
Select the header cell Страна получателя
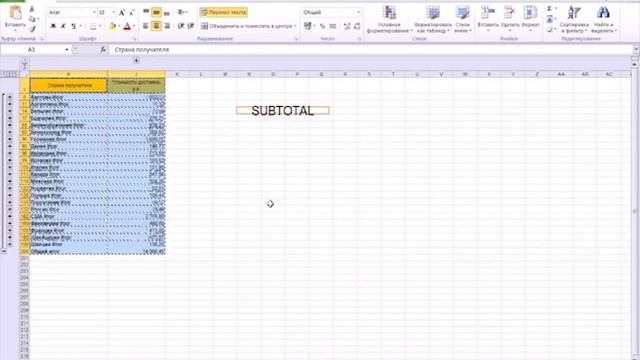tap(69, 85)
